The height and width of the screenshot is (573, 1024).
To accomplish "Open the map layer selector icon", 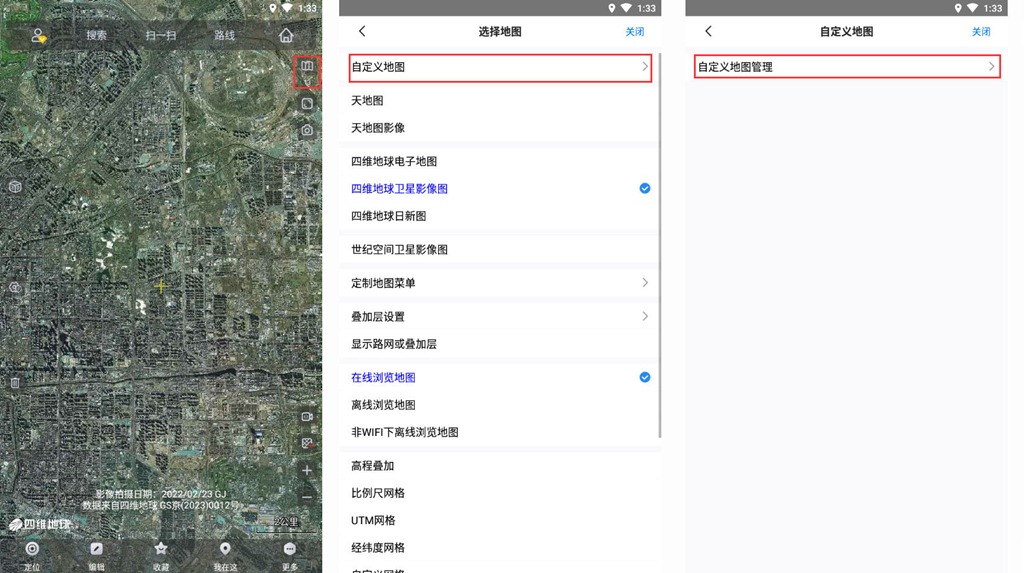I will 307,68.
